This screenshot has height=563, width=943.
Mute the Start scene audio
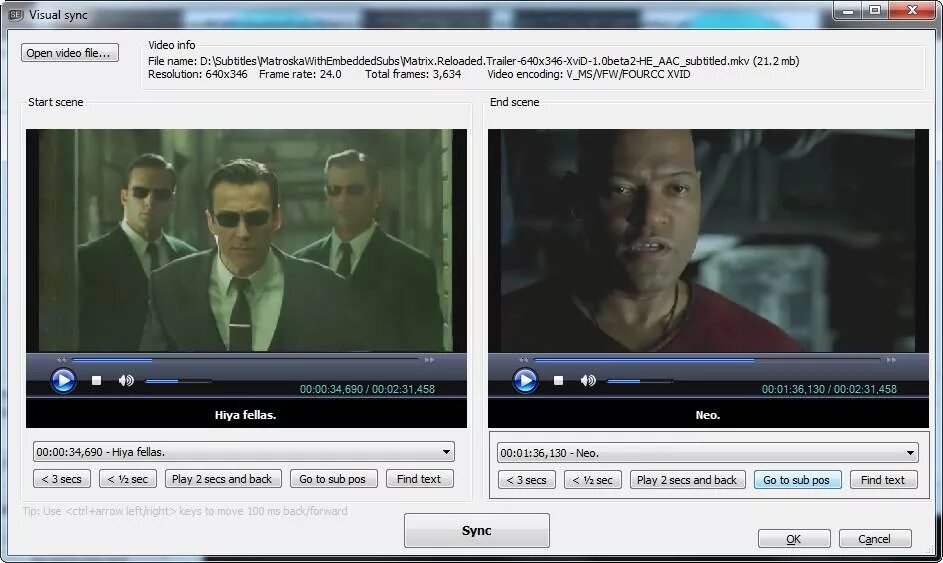pyautogui.click(x=126, y=381)
